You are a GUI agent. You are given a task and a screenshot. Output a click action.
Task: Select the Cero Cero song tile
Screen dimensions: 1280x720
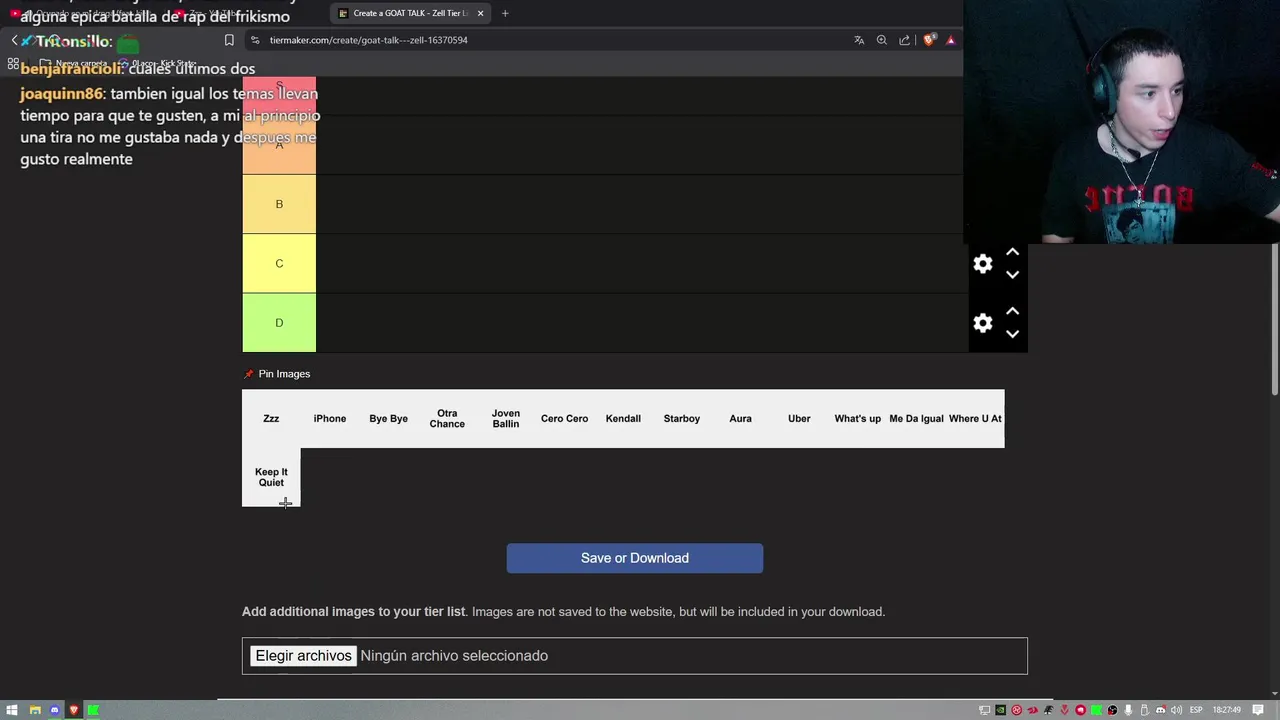click(x=564, y=418)
